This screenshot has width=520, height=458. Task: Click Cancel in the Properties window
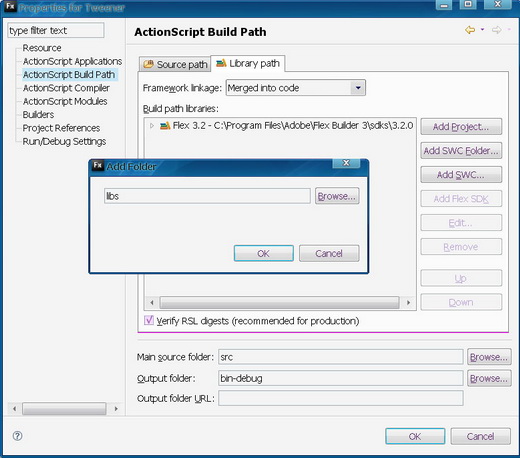480,436
